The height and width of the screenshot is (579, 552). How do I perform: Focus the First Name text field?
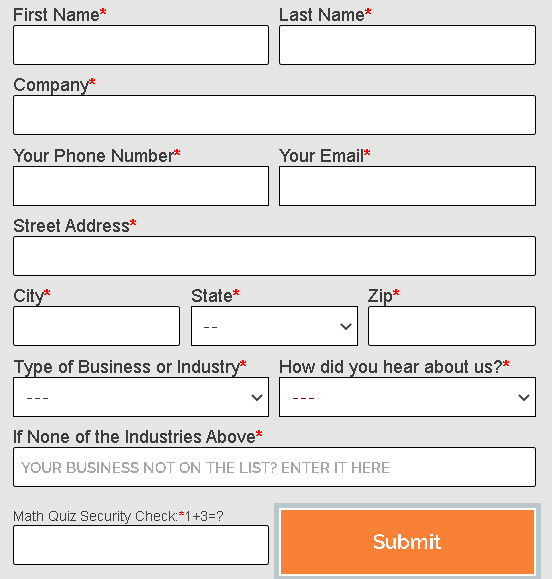[141, 45]
